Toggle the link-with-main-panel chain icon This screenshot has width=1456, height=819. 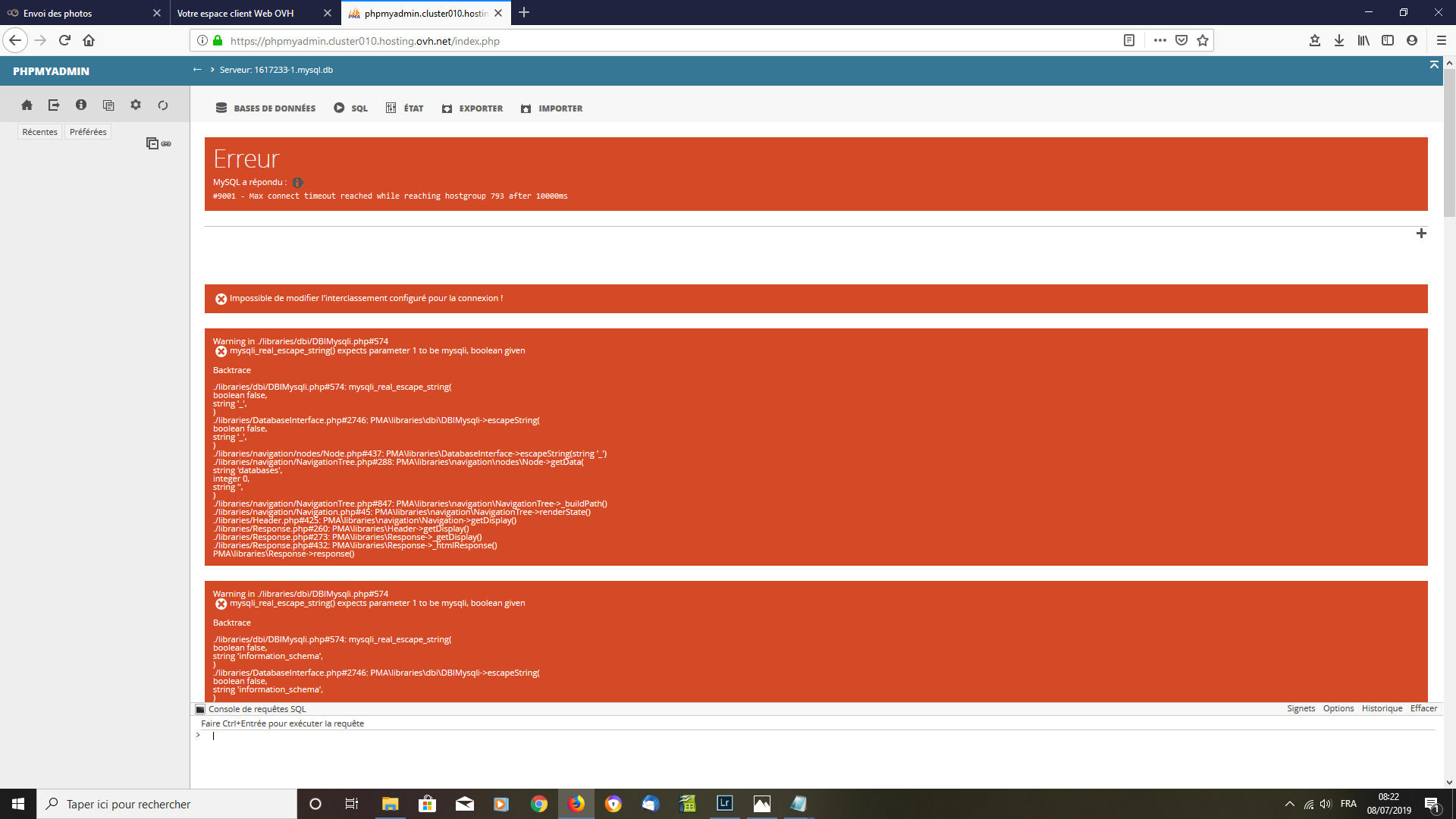(x=166, y=143)
